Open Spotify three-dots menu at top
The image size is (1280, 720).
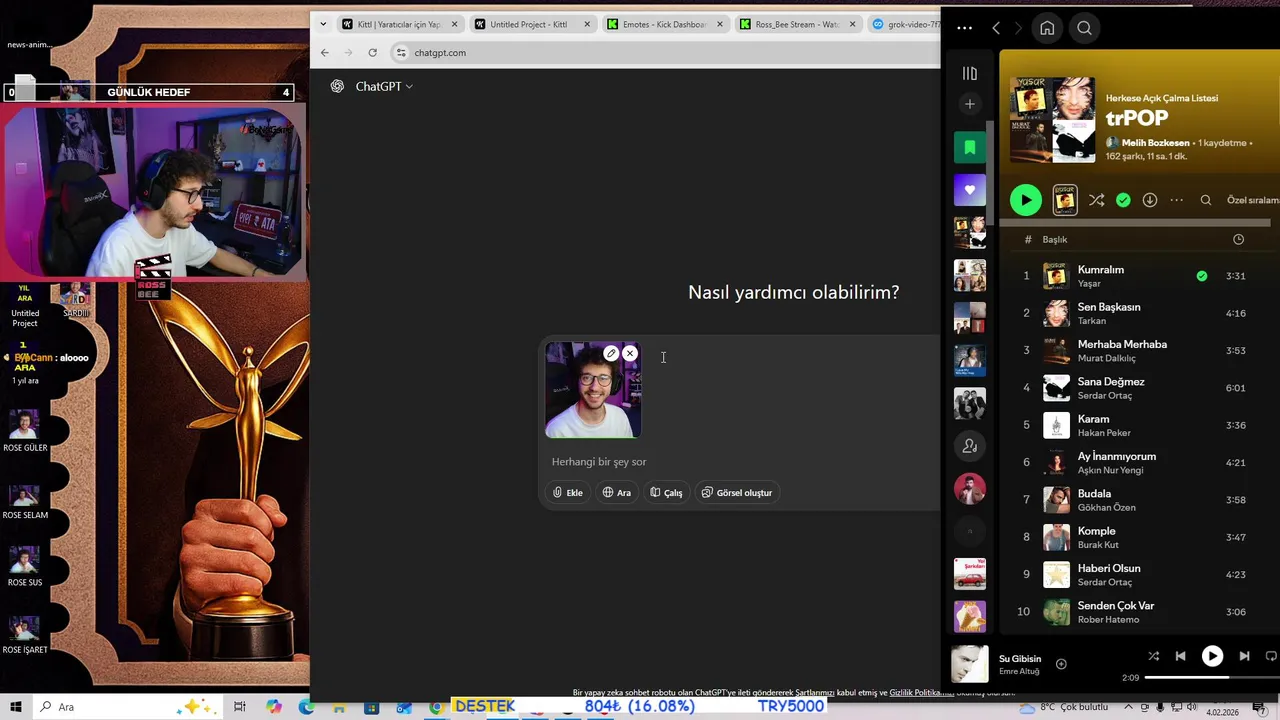coord(964,28)
